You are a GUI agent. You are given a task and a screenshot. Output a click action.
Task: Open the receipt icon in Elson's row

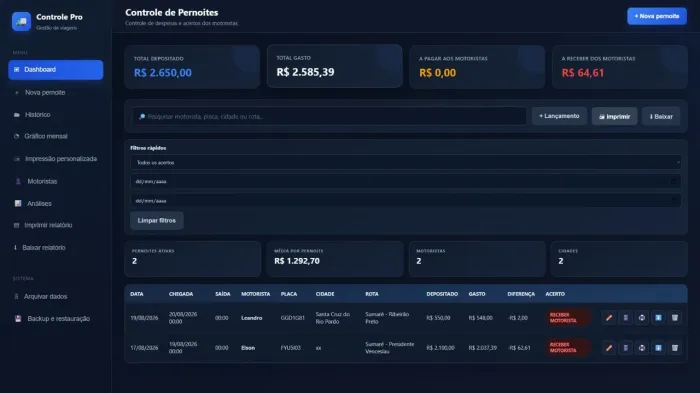click(x=625, y=347)
